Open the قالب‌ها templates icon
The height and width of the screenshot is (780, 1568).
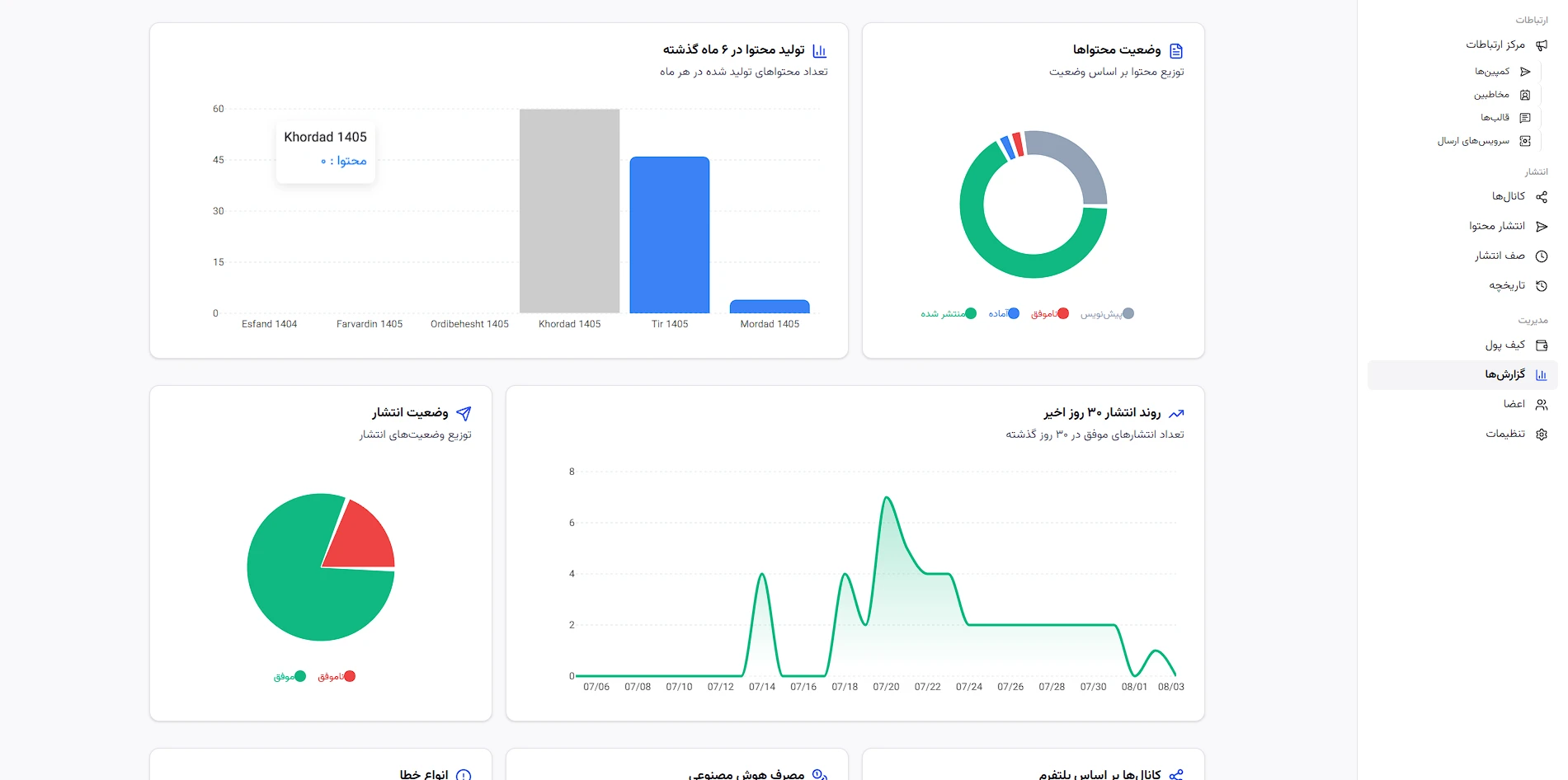[1525, 118]
